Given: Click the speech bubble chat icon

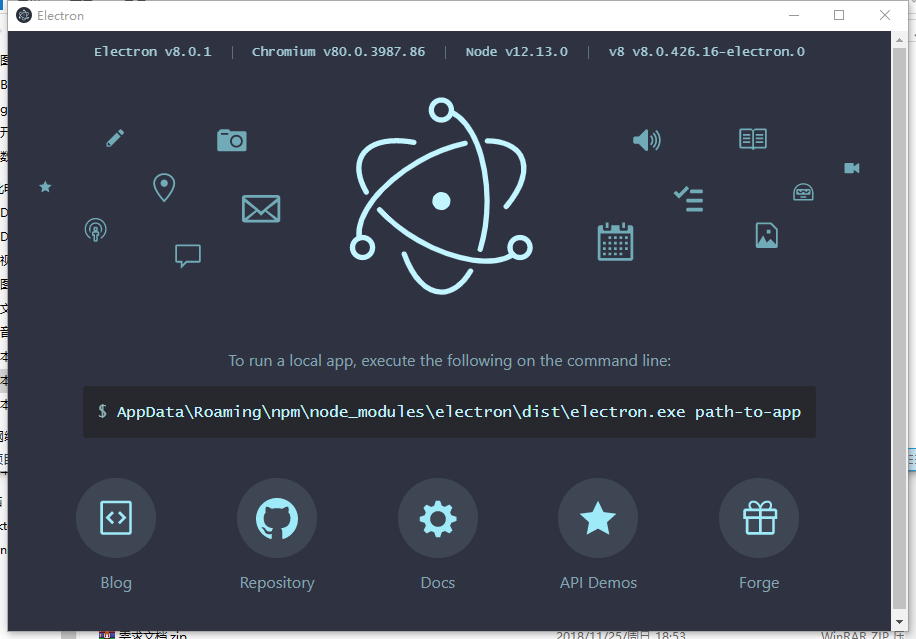Looking at the screenshot, I should pyautogui.click(x=188, y=256).
